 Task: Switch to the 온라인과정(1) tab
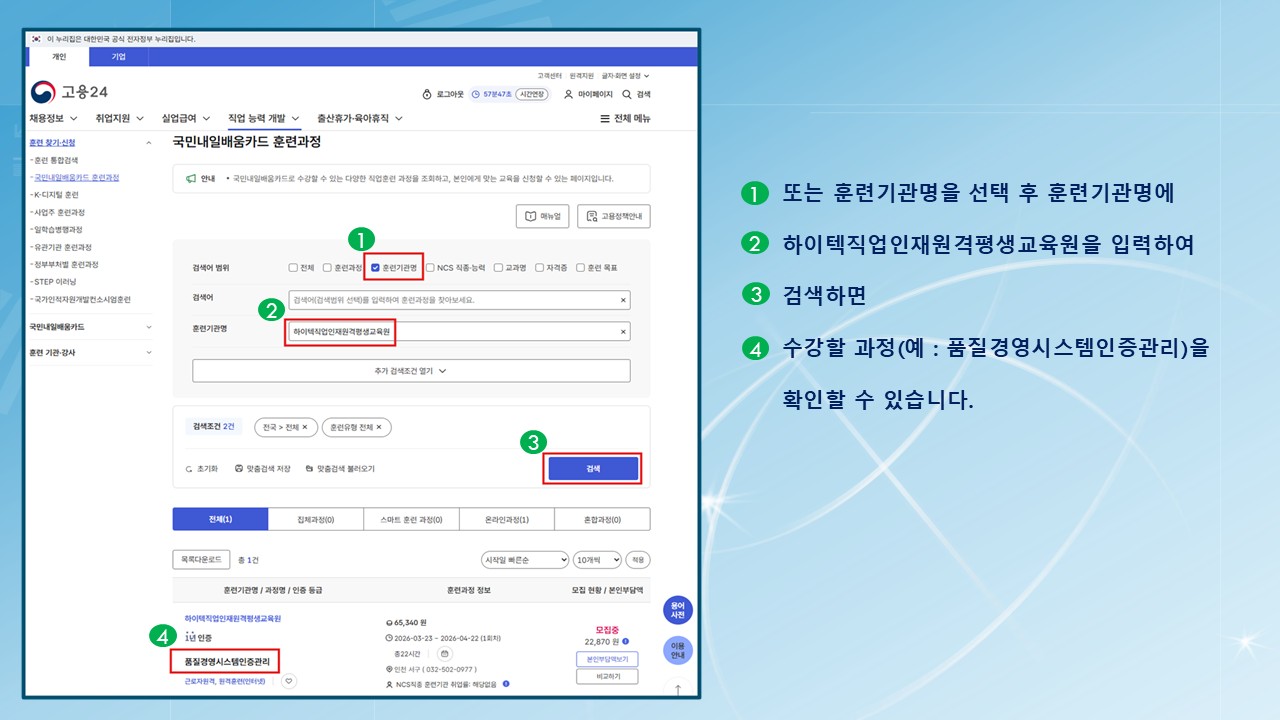point(506,519)
